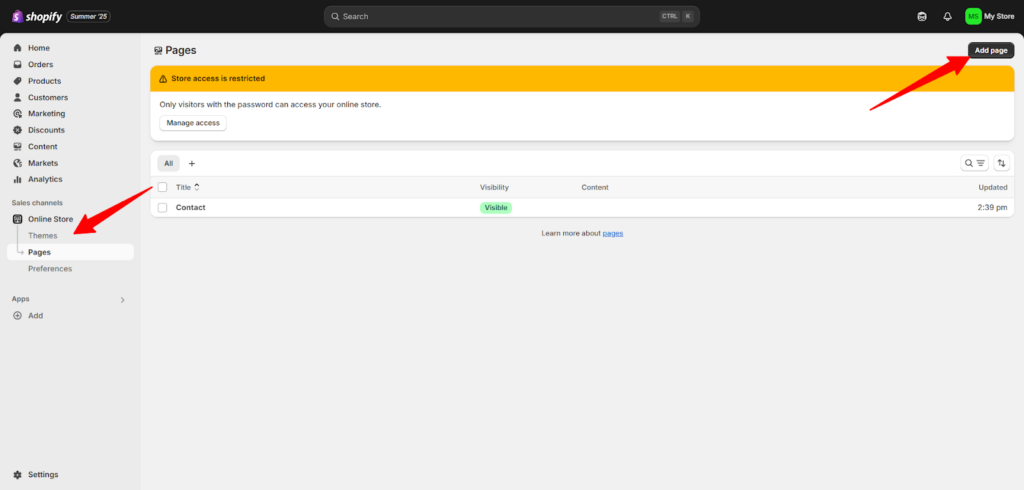Click the plus icon to add view
Screen dimensions: 1024x490
pos(192,163)
